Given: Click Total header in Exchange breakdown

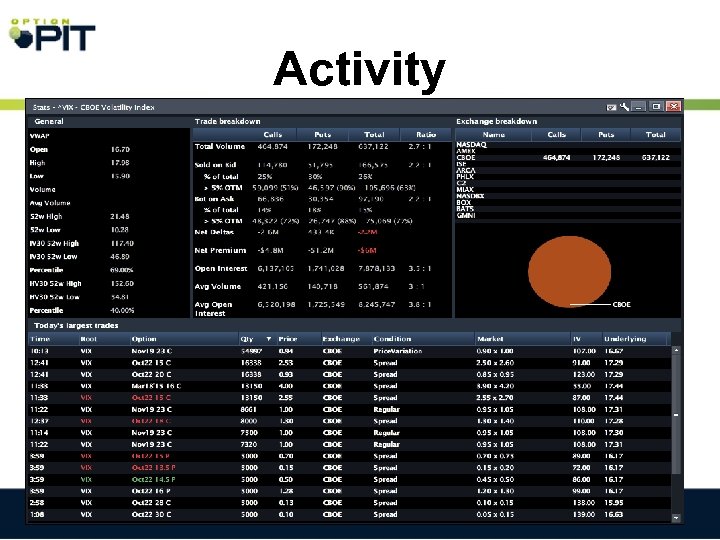Looking at the screenshot, I should point(655,135).
